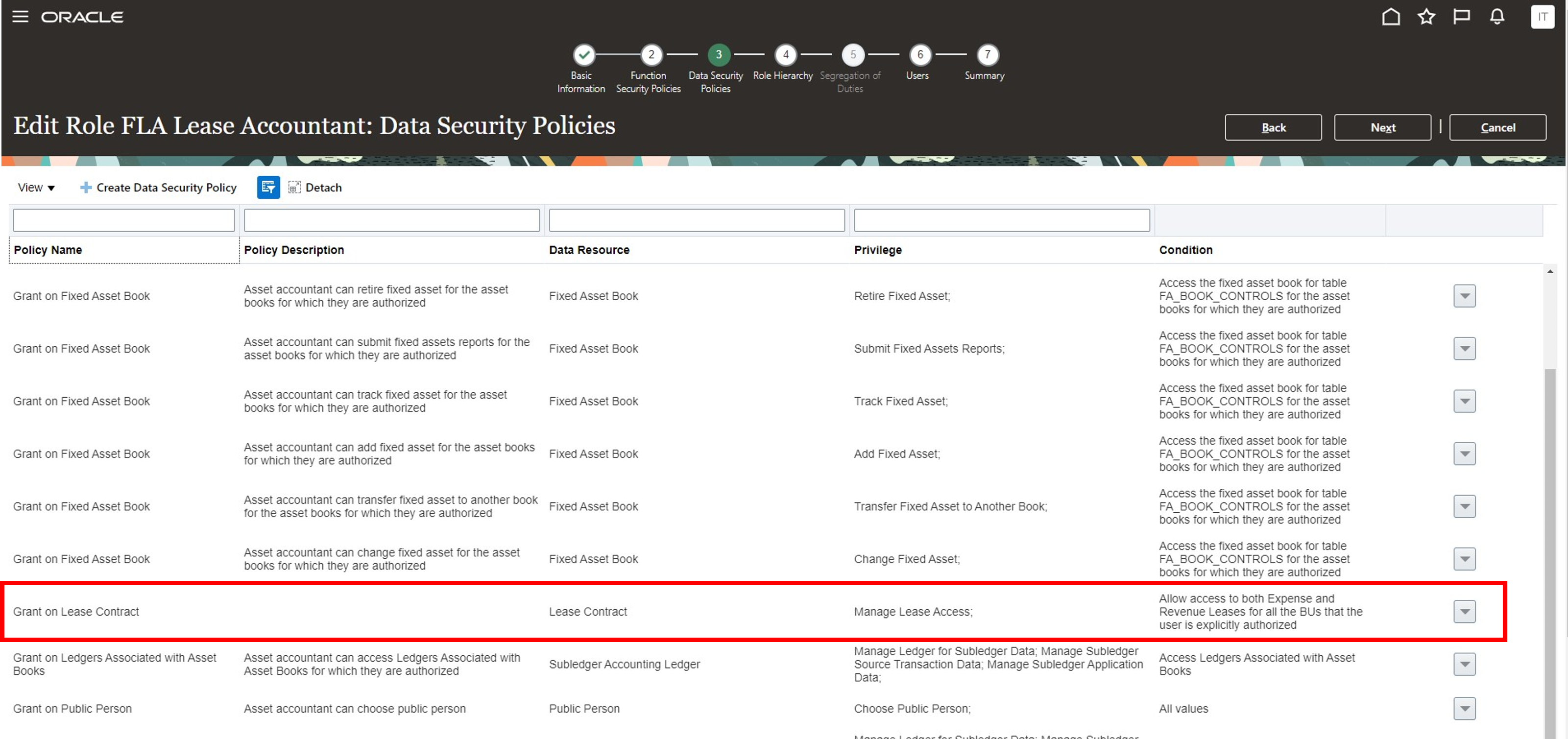
Task: Open the IT user profile avatar
Action: 1542,17
